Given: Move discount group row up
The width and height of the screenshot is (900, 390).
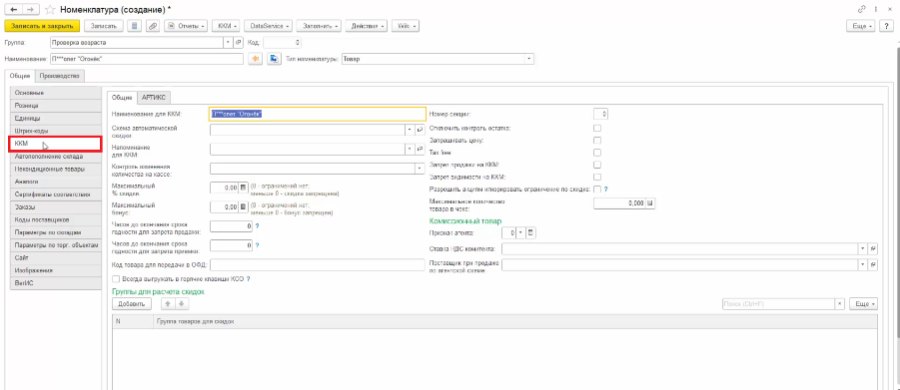Looking at the screenshot, I should pos(168,304).
